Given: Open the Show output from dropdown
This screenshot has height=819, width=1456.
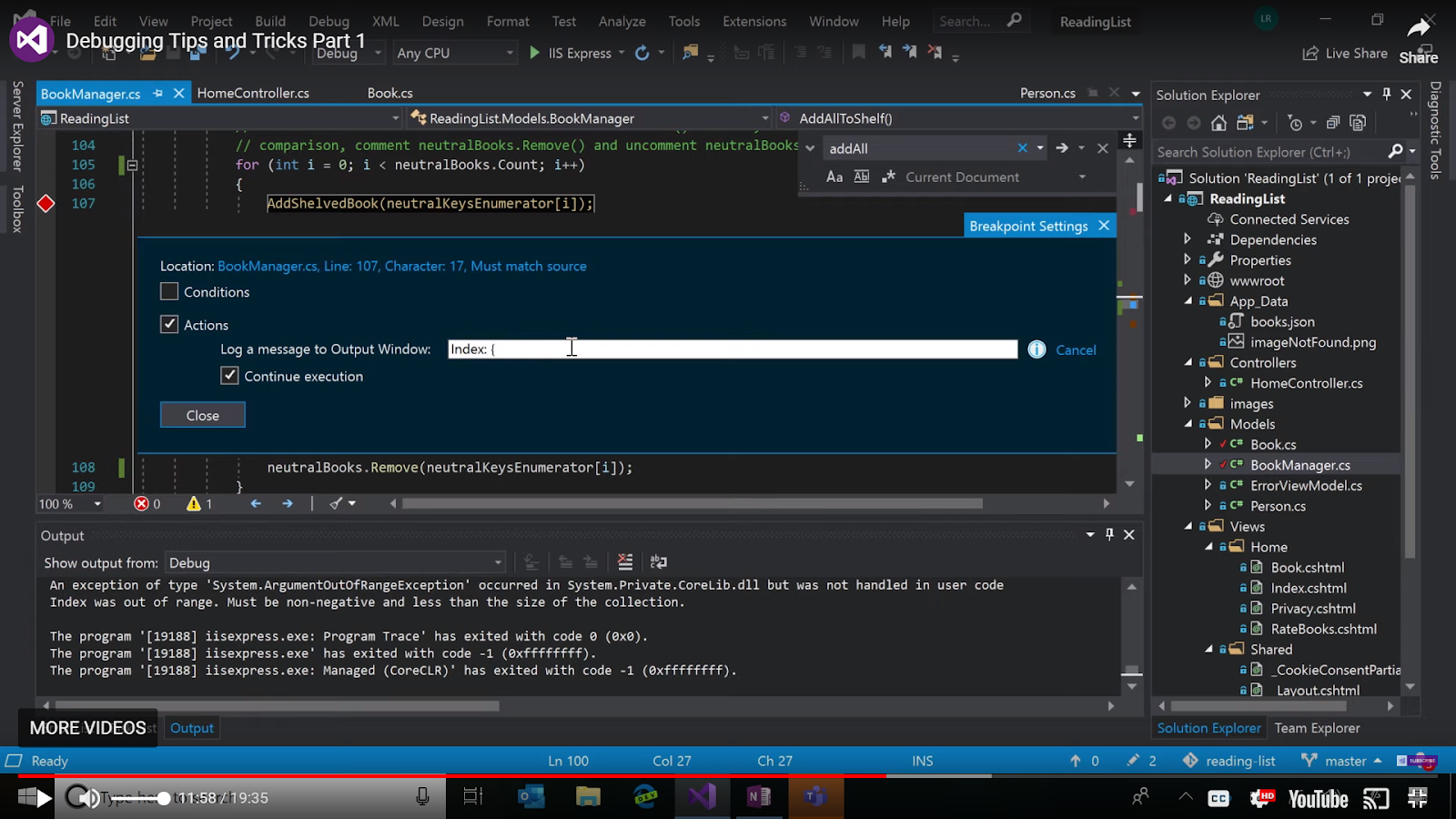Looking at the screenshot, I should [x=496, y=562].
